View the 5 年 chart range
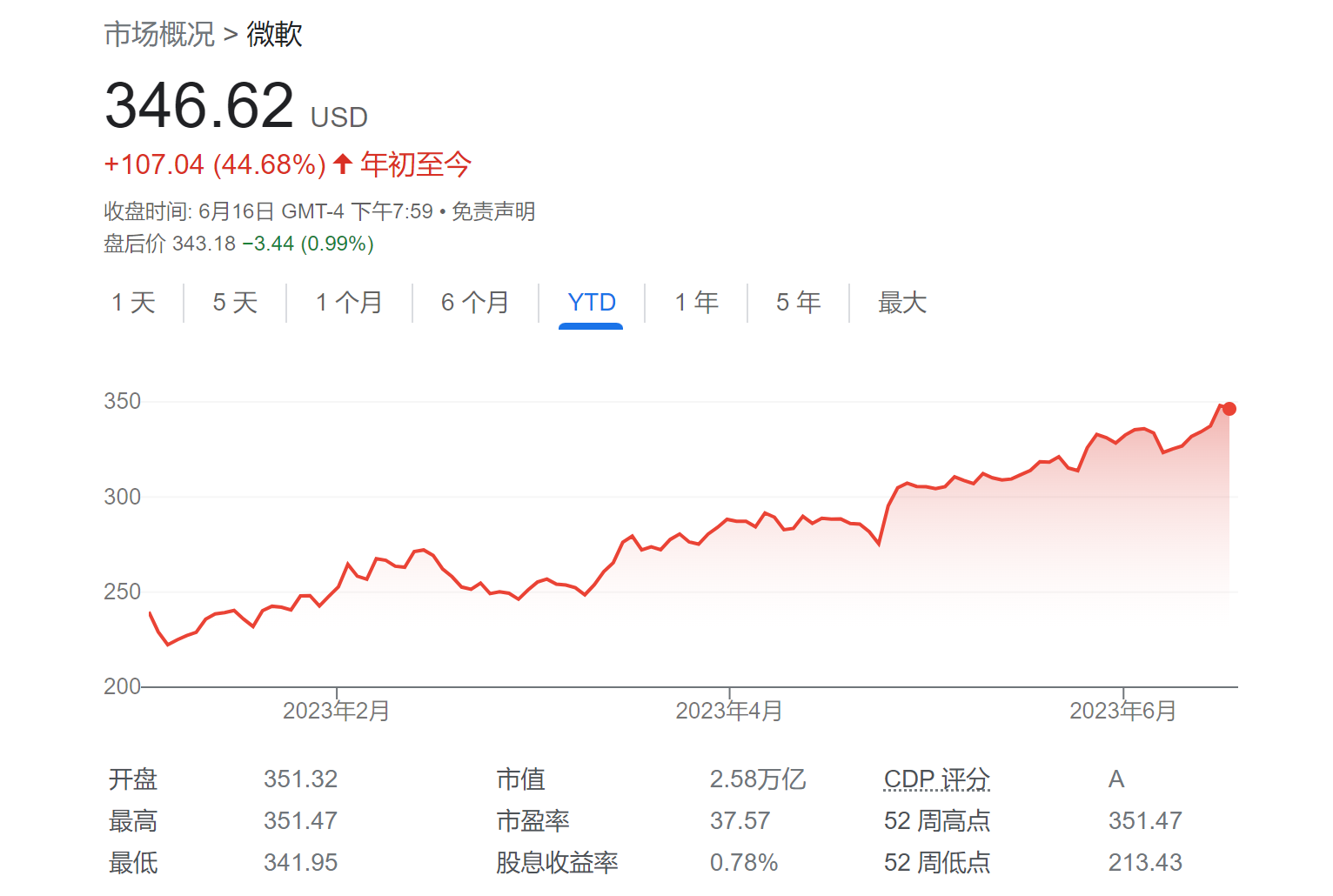The width and height of the screenshot is (1333, 896). (x=799, y=303)
